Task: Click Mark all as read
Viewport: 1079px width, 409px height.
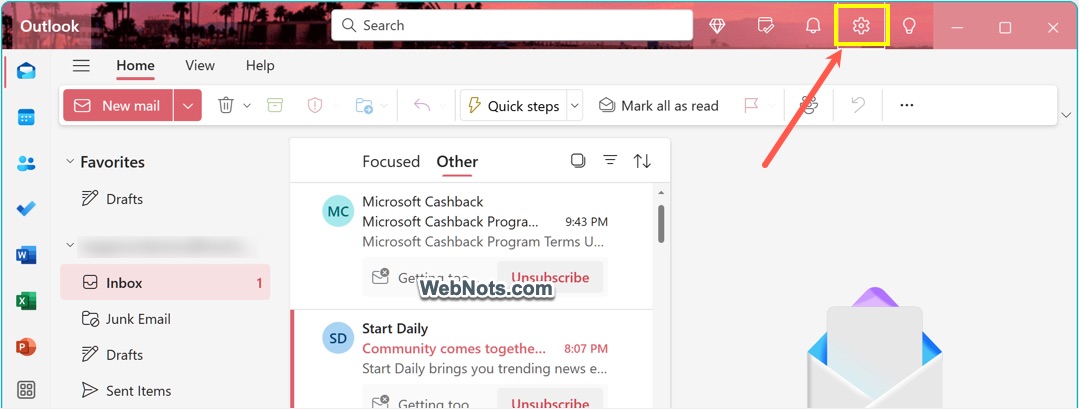Action: [659, 105]
